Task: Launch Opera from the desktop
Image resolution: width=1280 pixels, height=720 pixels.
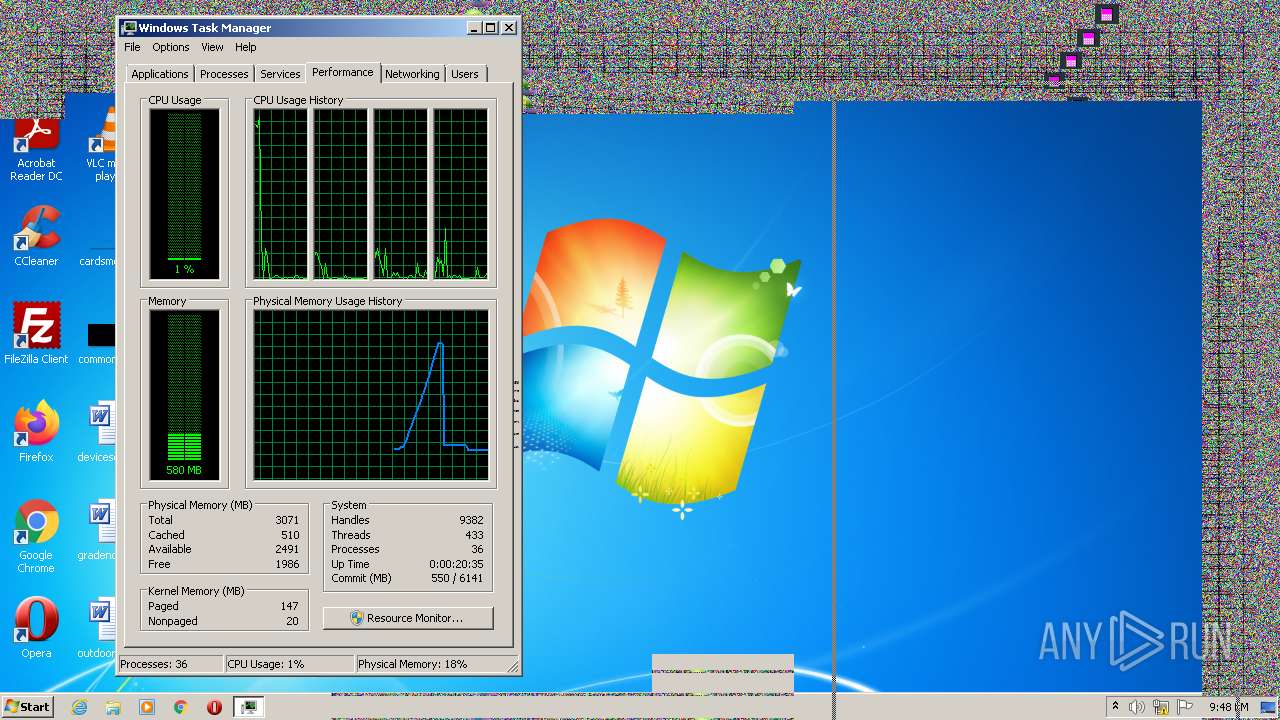Action: 36,629
